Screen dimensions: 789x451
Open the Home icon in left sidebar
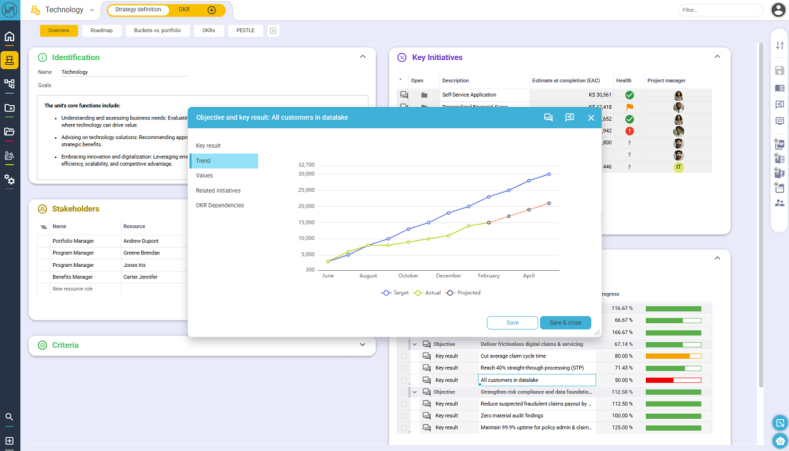pos(10,37)
